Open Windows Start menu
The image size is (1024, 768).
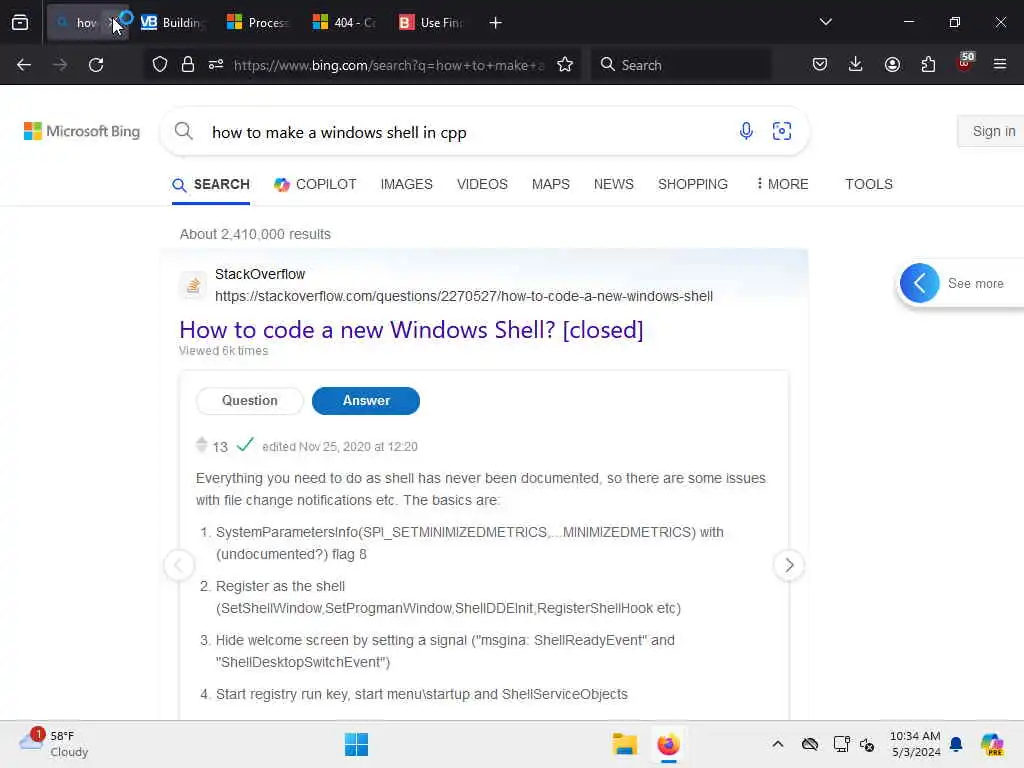click(x=357, y=744)
